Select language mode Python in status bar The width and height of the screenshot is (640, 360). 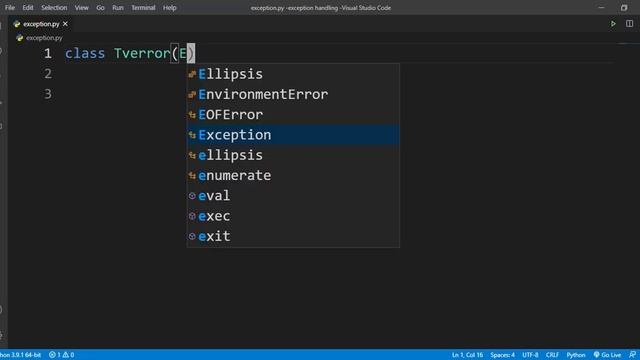click(x=576, y=355)
